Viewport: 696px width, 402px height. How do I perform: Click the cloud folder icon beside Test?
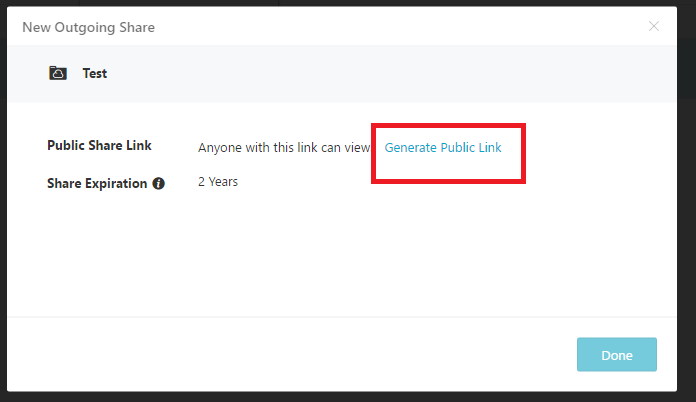click(58, 73)
